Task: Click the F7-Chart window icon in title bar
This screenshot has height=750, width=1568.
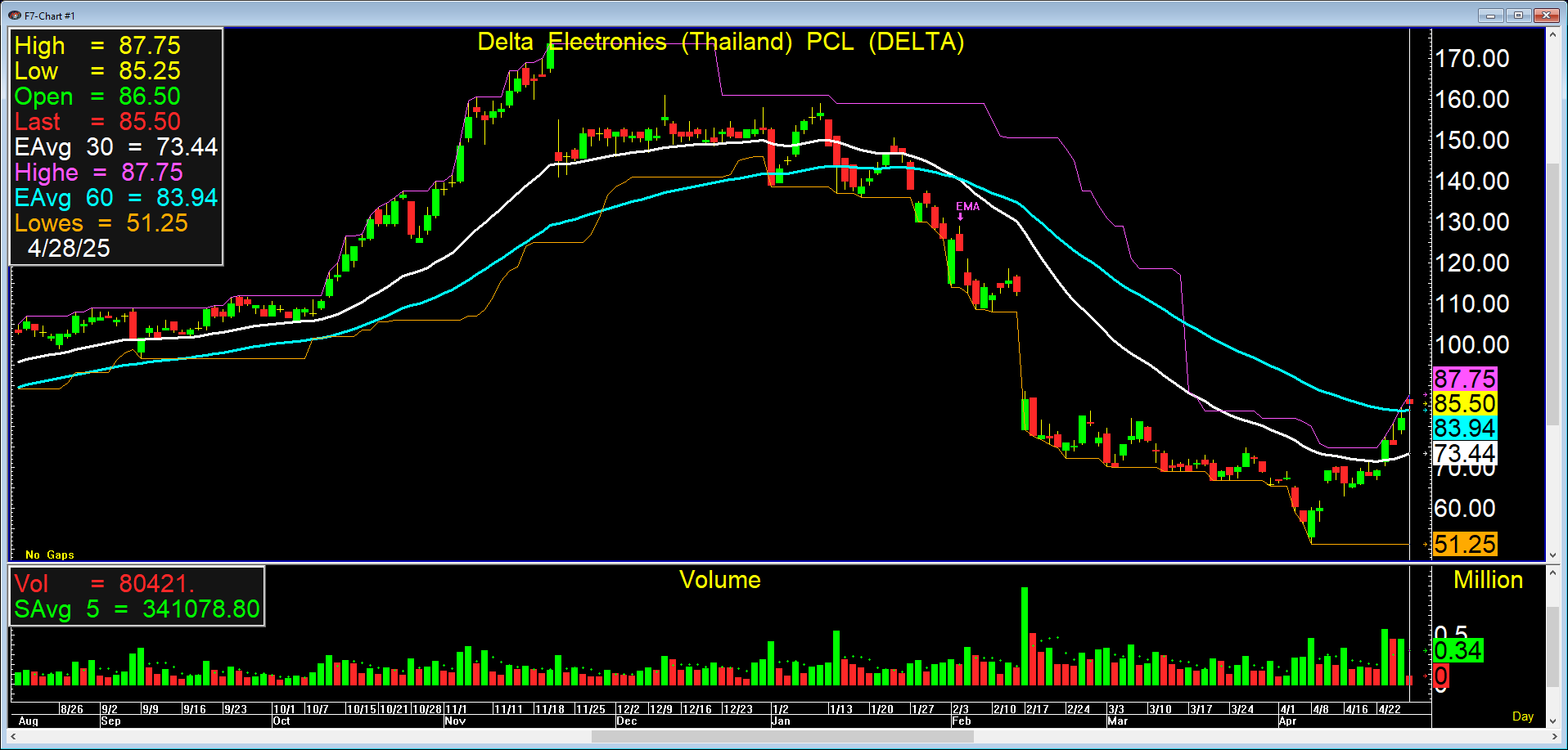Action: 14,16
